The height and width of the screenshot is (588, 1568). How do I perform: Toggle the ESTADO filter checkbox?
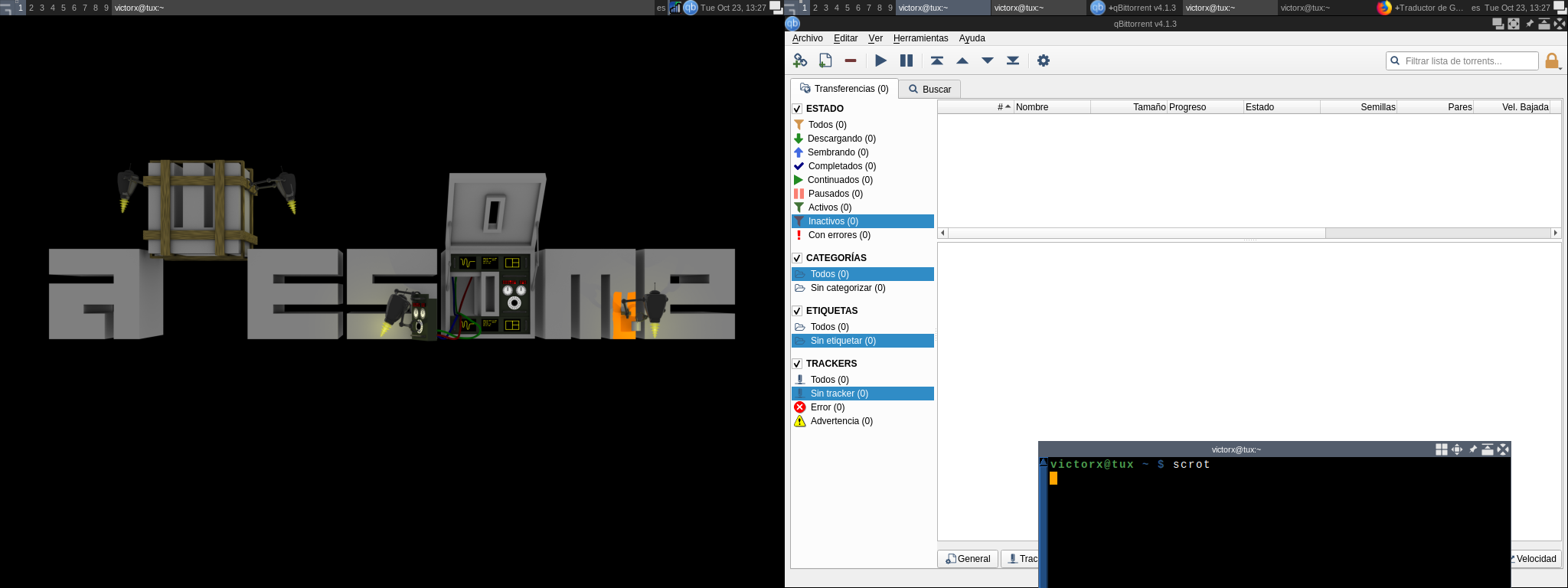(x=797, y=109)
